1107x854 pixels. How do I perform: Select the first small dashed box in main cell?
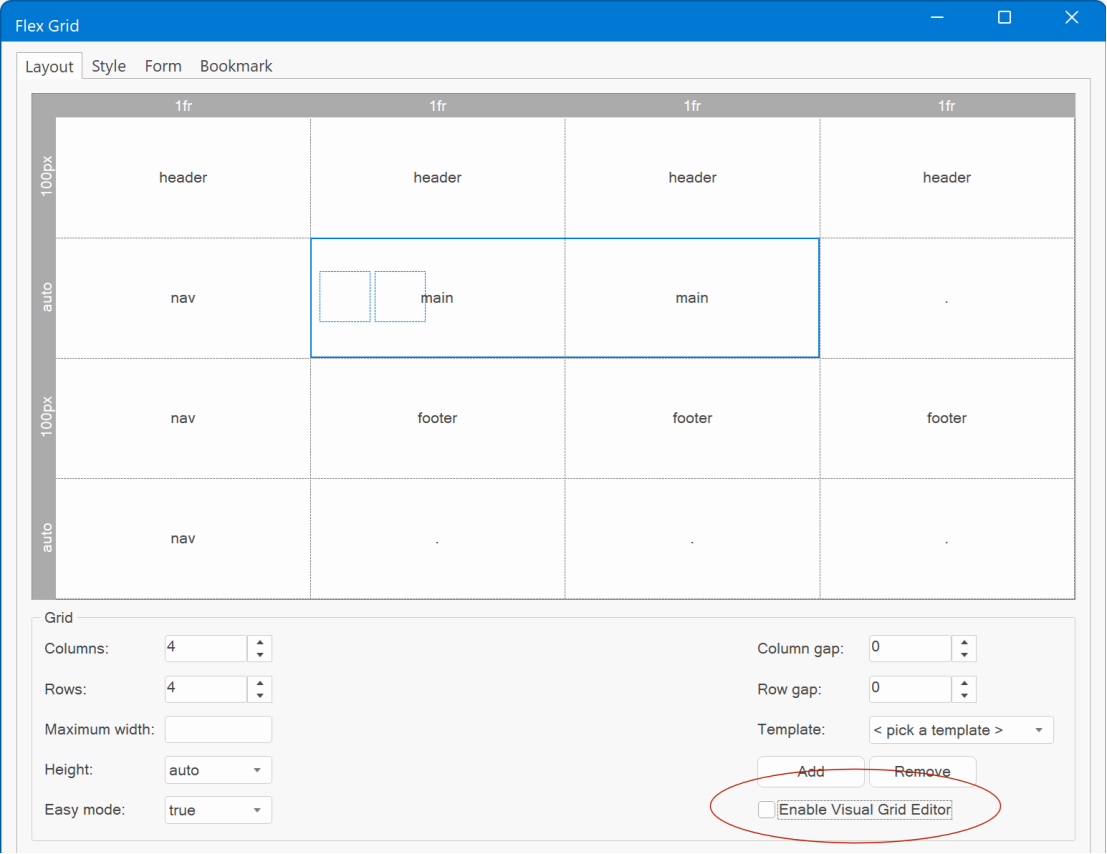345,296
